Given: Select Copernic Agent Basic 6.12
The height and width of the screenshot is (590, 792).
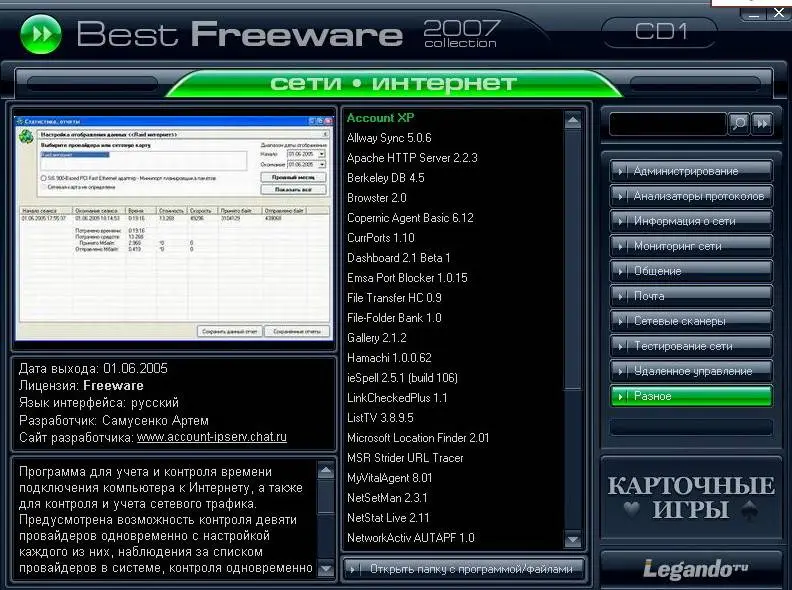Looking at the screenshot, I should click(410, 218).
